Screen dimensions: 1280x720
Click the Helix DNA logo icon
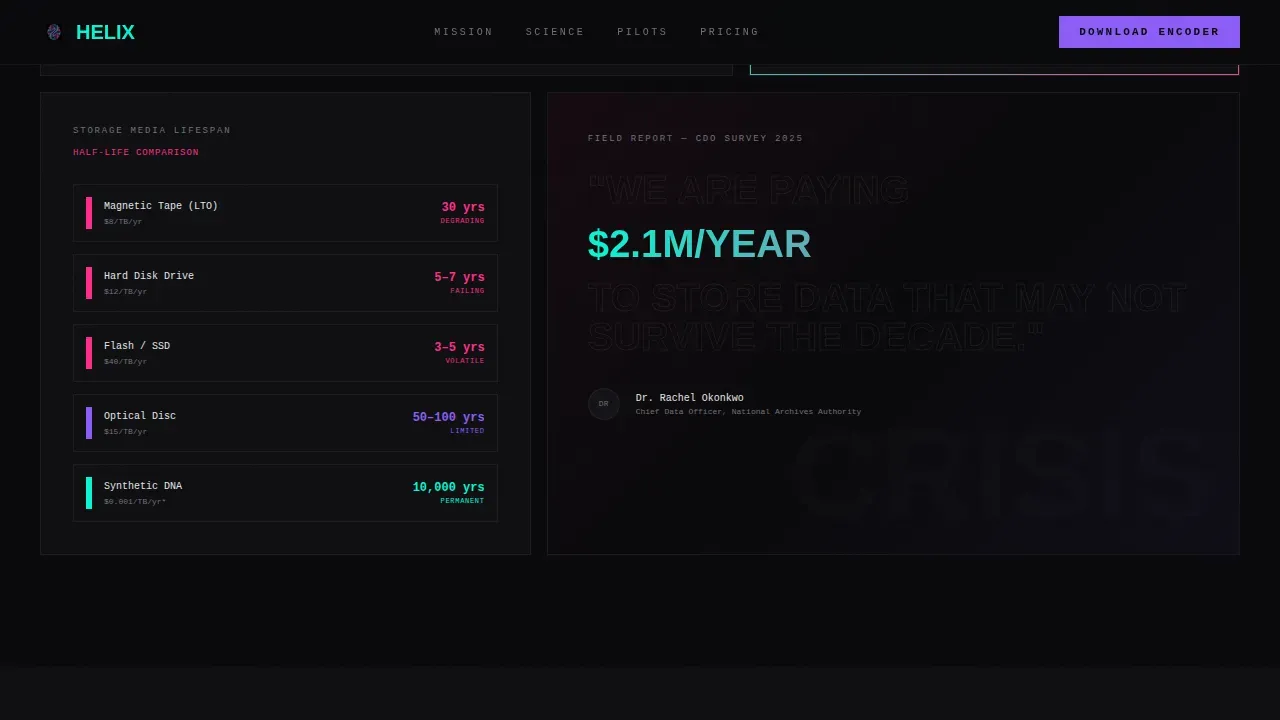(54, 32)
